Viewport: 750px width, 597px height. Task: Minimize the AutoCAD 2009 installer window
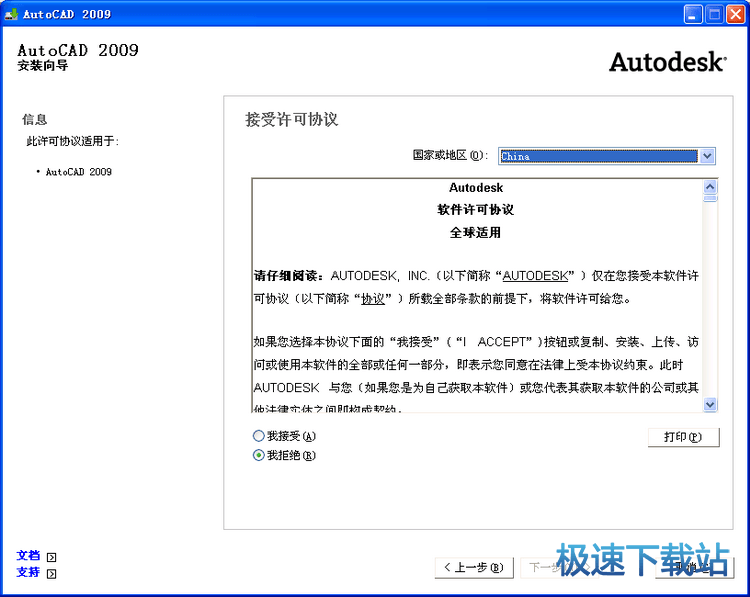point(693,14)
